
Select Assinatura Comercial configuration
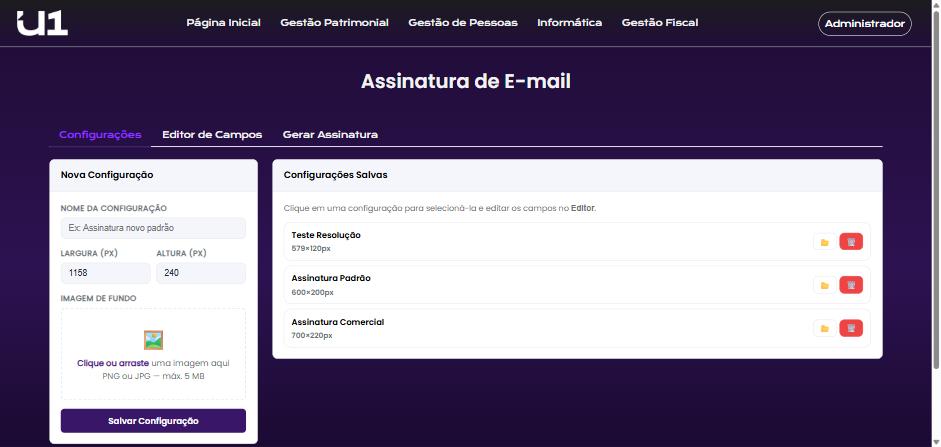[x=577, y=328]
